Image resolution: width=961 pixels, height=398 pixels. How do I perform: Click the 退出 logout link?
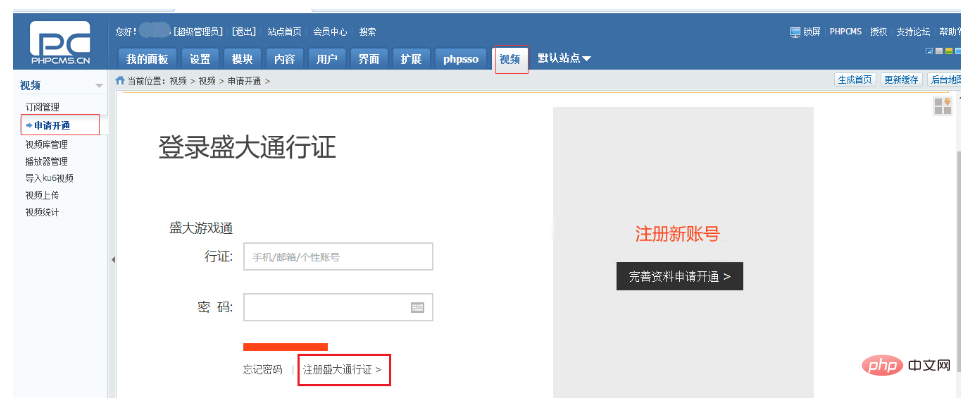pos(244,32)
